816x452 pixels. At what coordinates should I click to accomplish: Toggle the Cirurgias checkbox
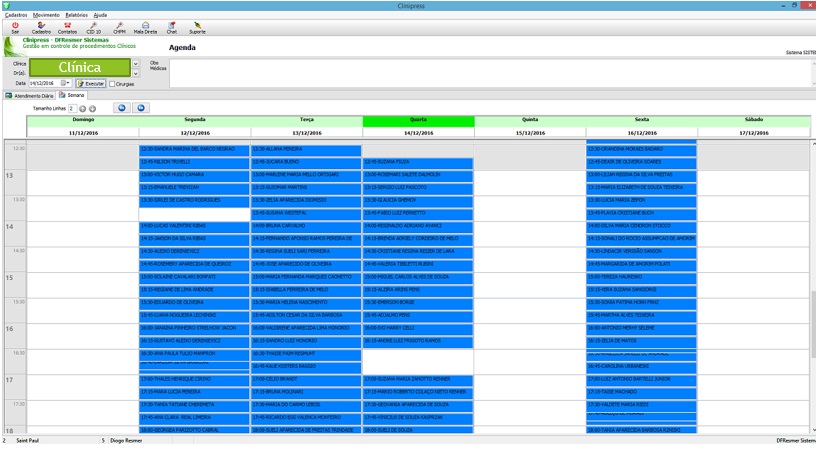(x=111, y=84)
